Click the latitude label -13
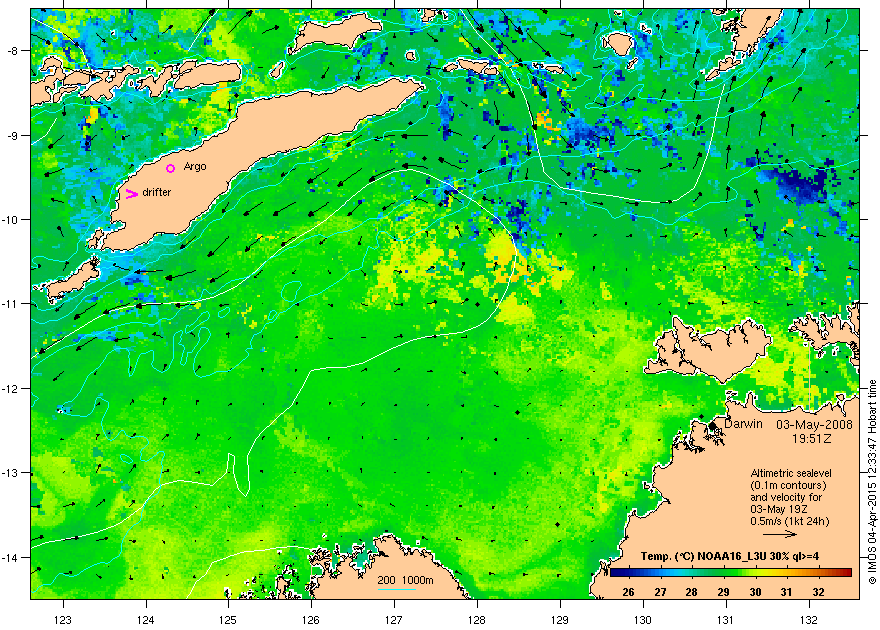The width and height of the screenshot is (880, 630). click(10, 473)
